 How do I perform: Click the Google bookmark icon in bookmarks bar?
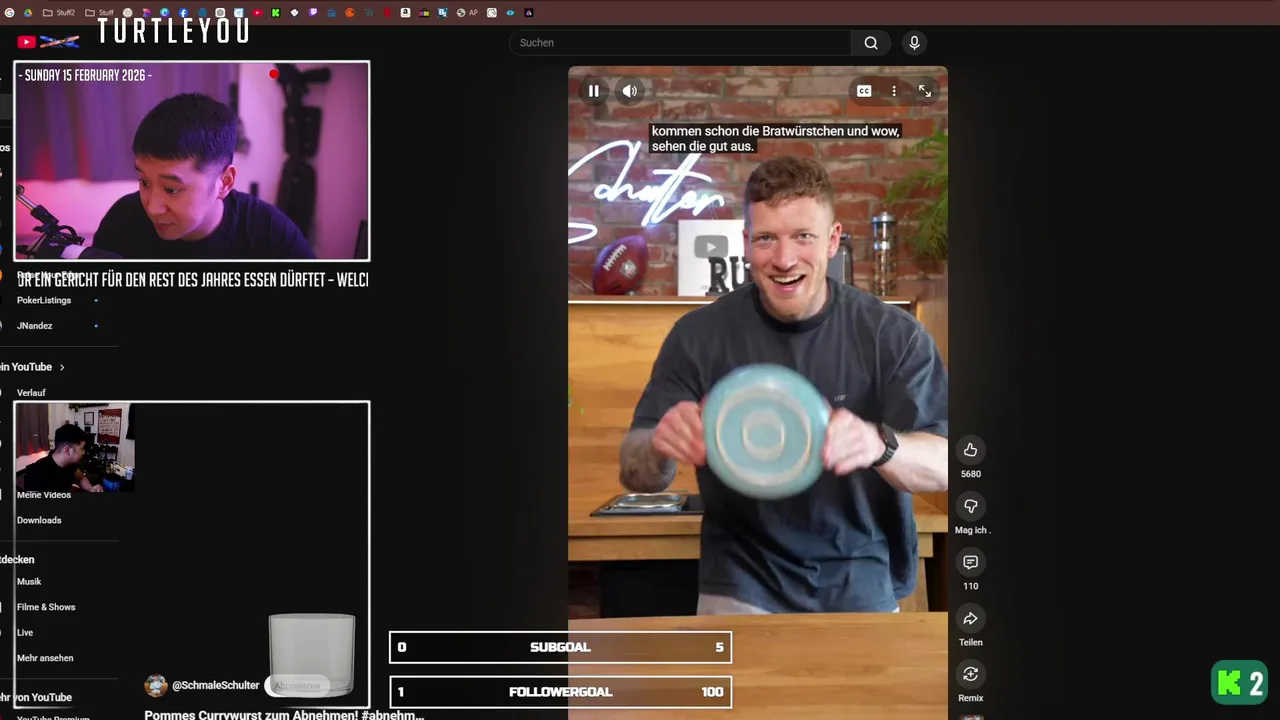pyautogui.click(x=9, y=13)
